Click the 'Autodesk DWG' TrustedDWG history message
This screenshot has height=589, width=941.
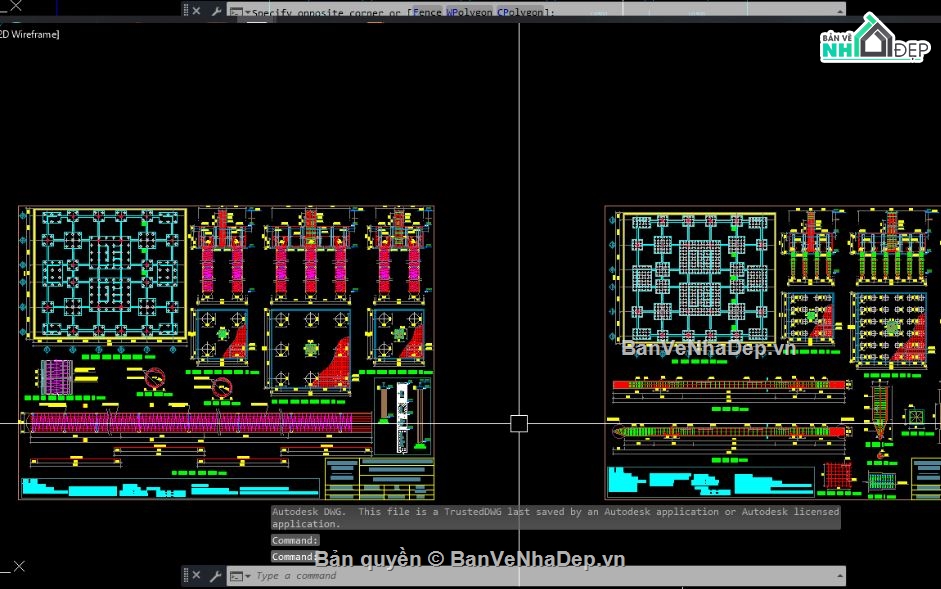point(555,517)
